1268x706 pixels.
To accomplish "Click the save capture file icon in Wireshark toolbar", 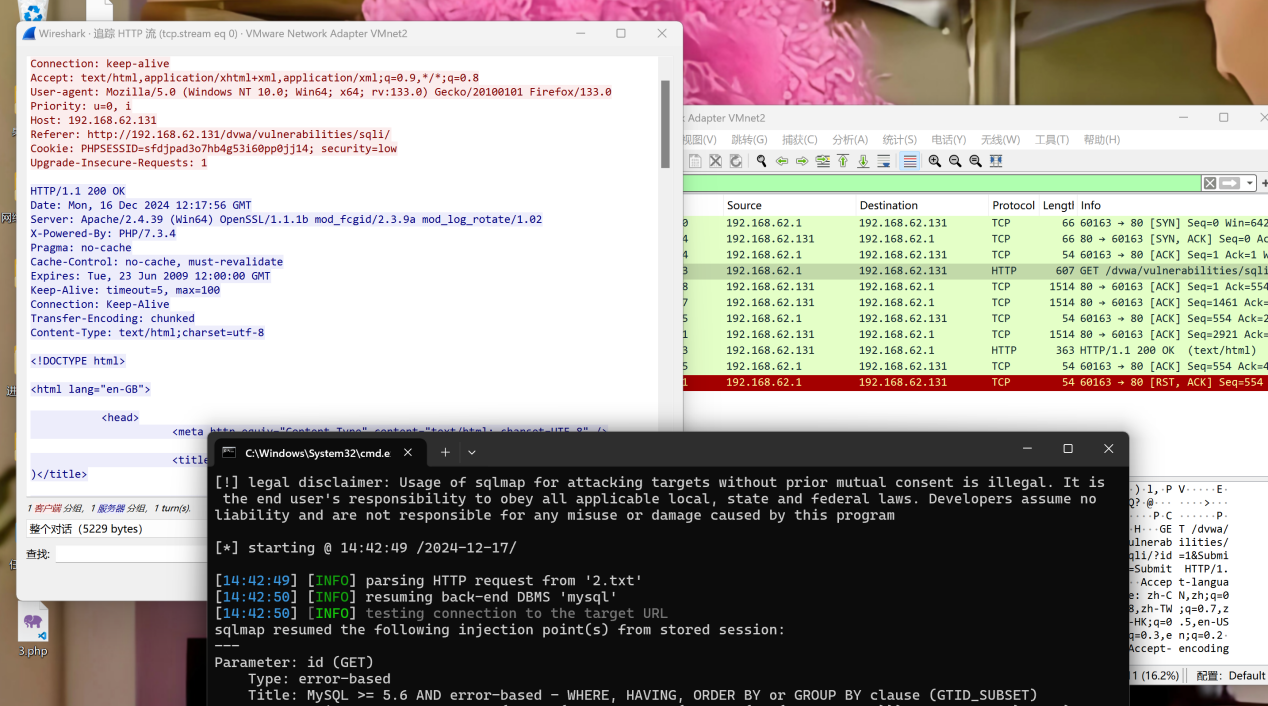I will (695, 161).
